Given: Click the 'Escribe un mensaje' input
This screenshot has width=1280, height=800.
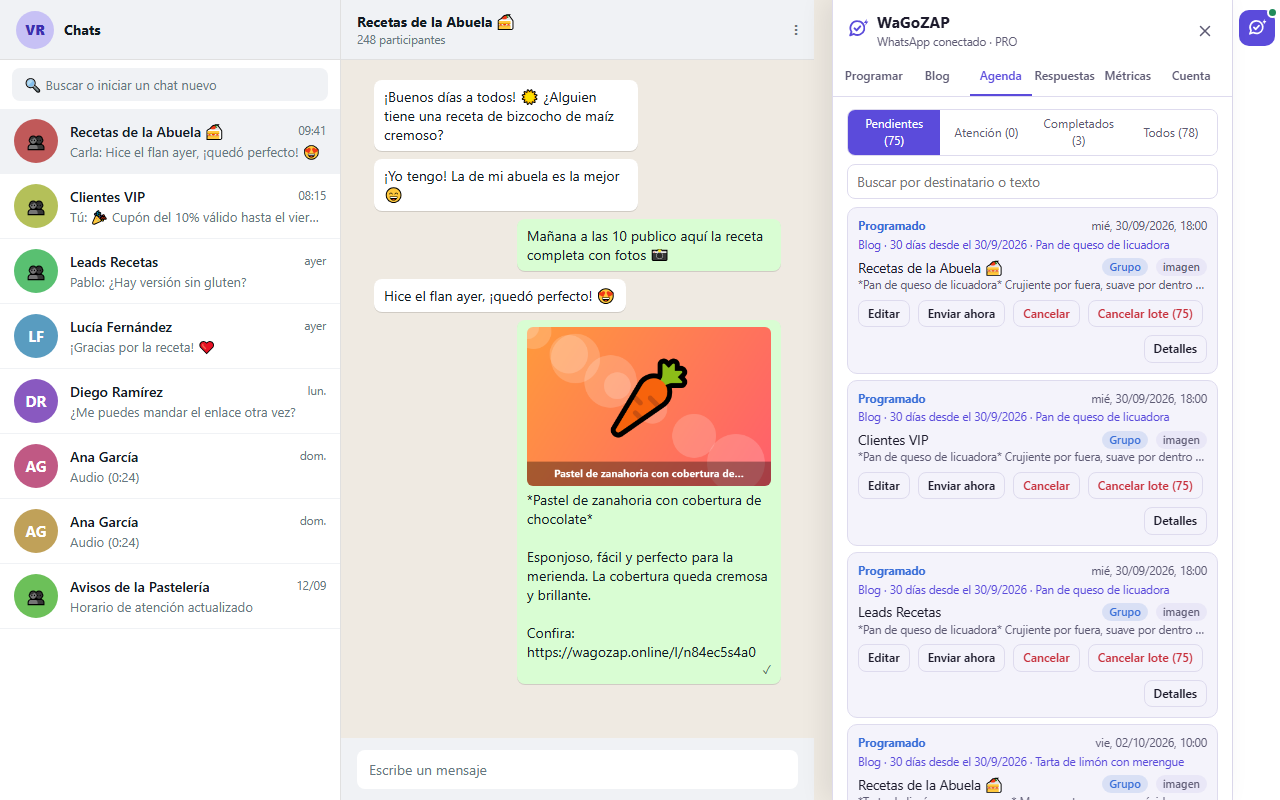Looking at the screenshot, I should tap(577, 770).
